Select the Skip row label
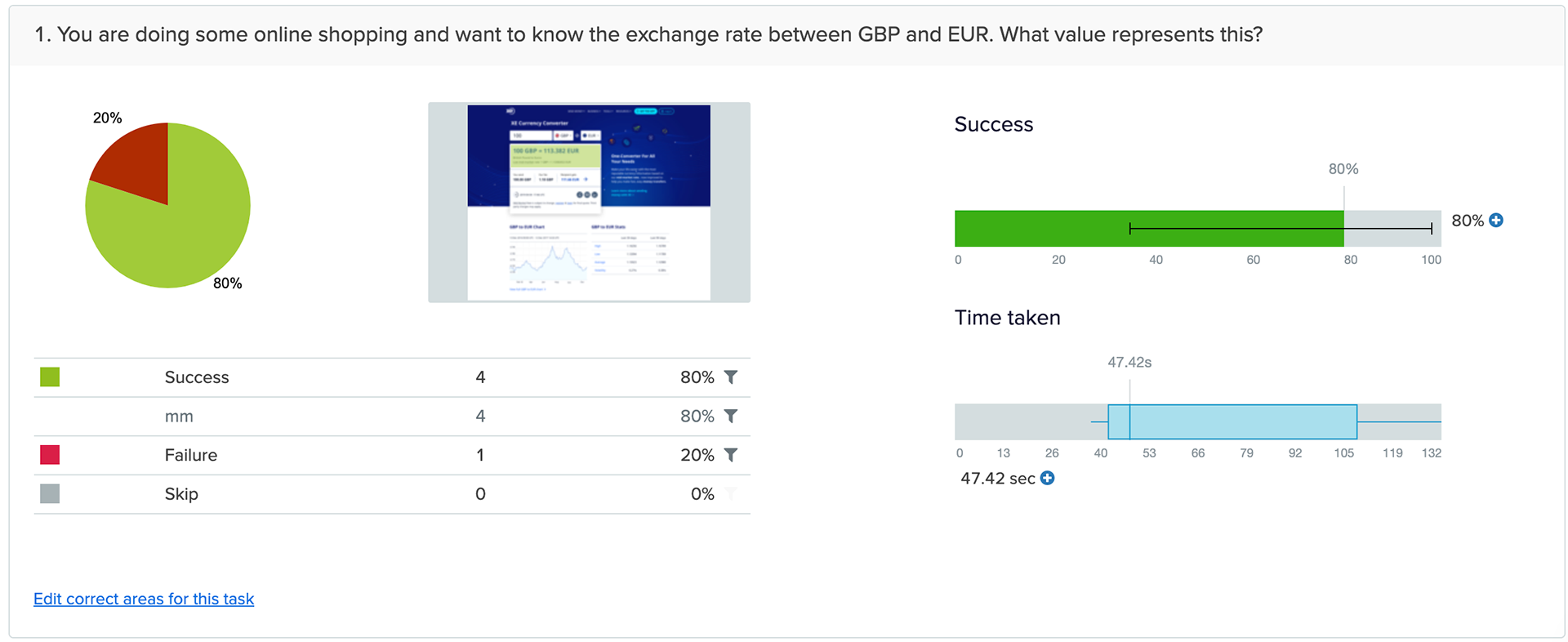This screenshot has height=642, width=1568. tap(181, 494)
